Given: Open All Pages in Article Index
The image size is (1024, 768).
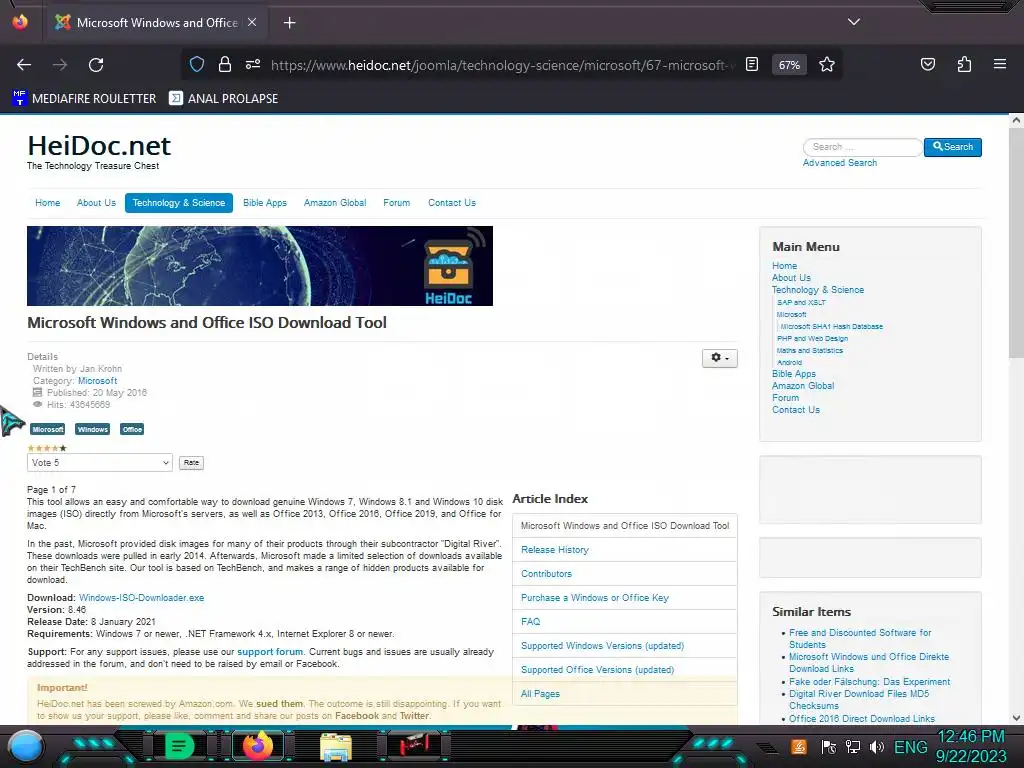Looking at the screenshot, I should pyautogui.click(x=540, y=694).
